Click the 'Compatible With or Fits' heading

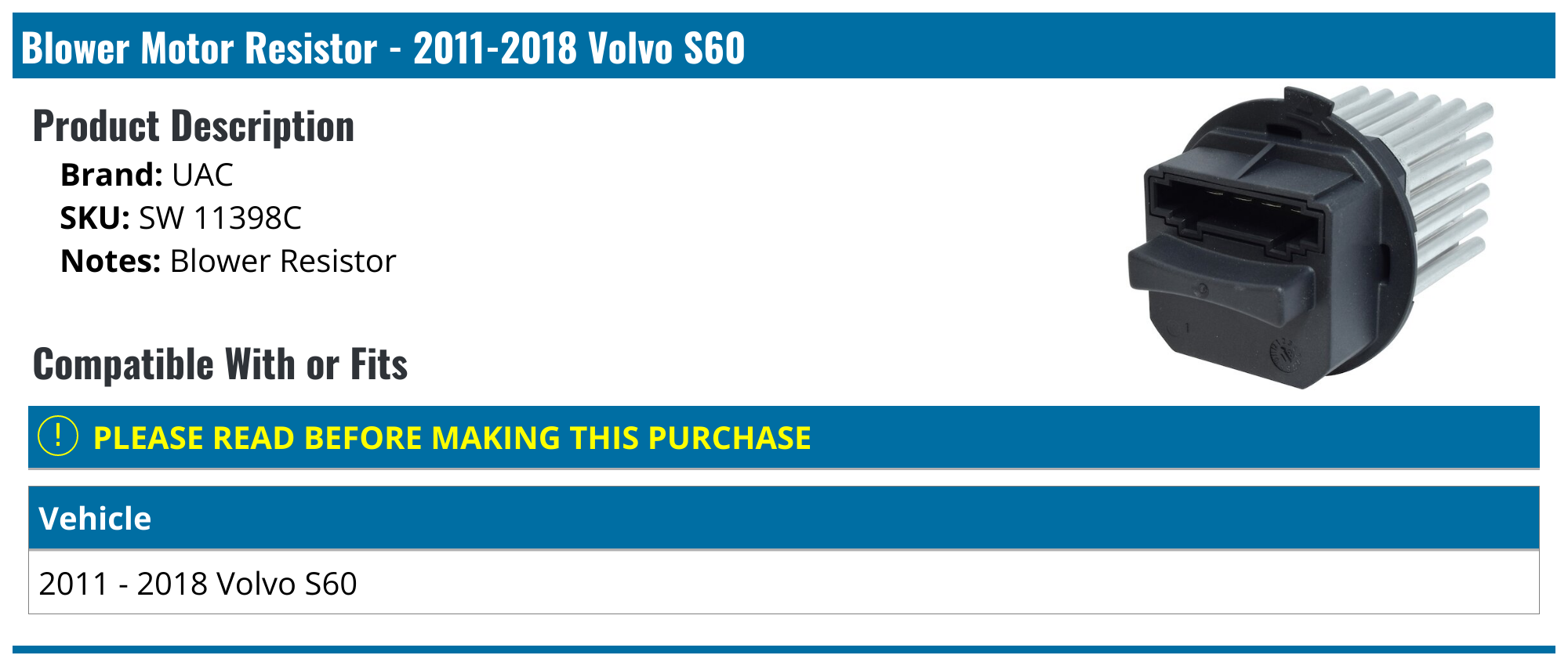tap(220, 364)
